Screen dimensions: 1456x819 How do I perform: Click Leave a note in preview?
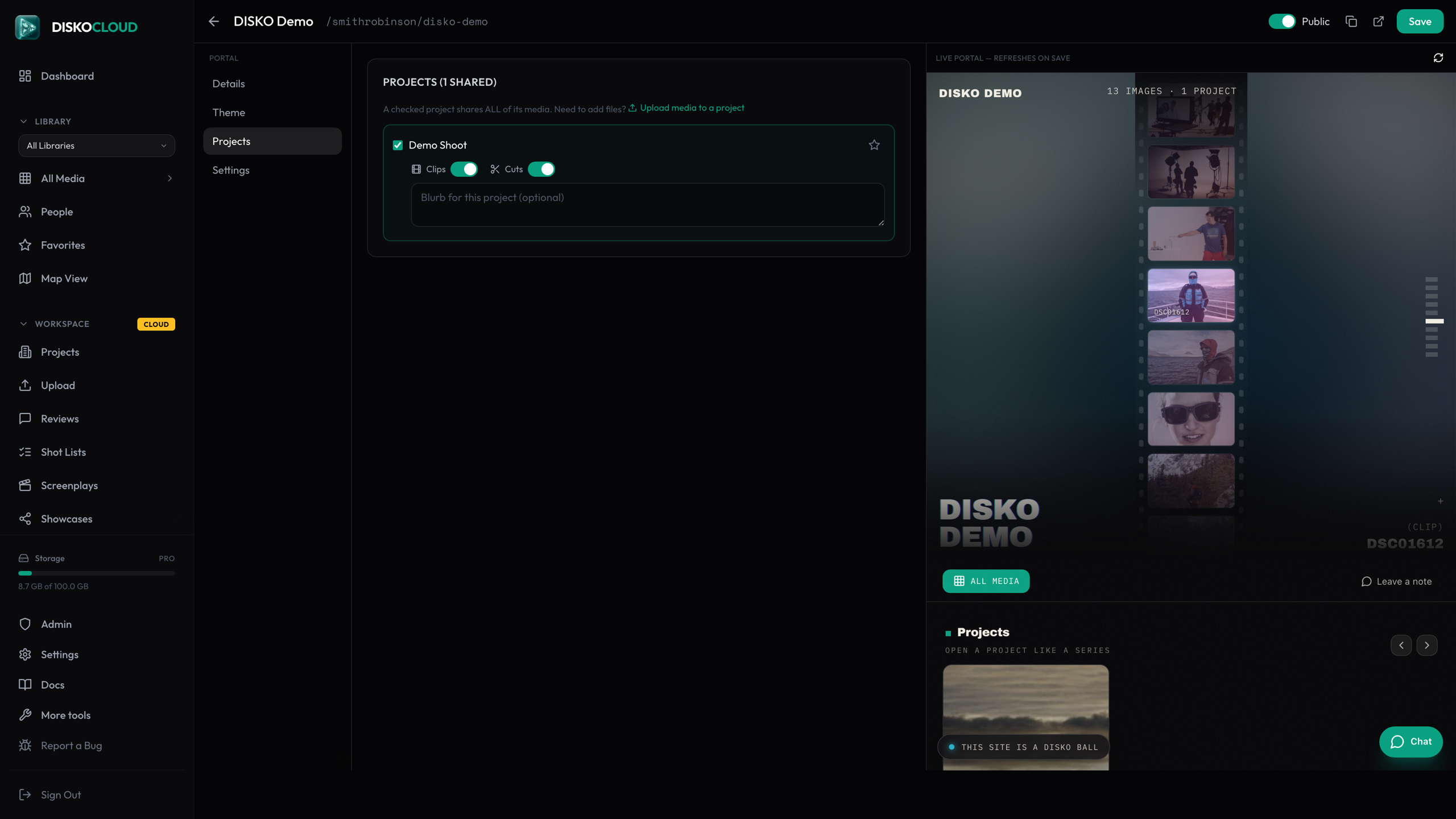pos(1396,581)
